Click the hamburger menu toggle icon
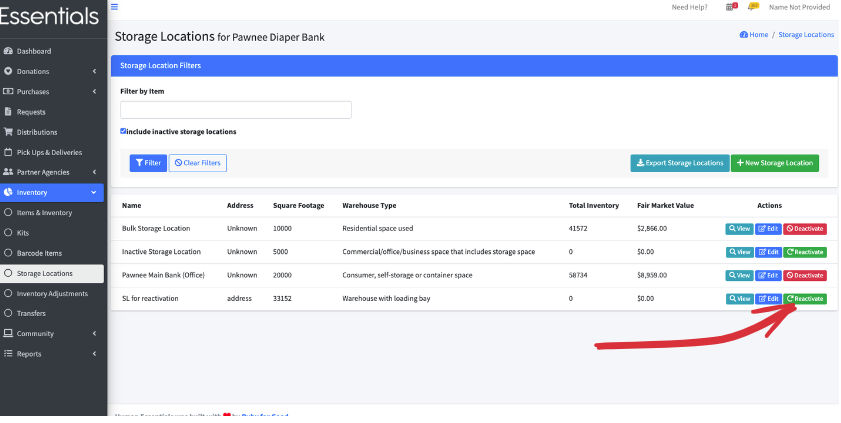841x423 pixels. (x=114, y=7)
